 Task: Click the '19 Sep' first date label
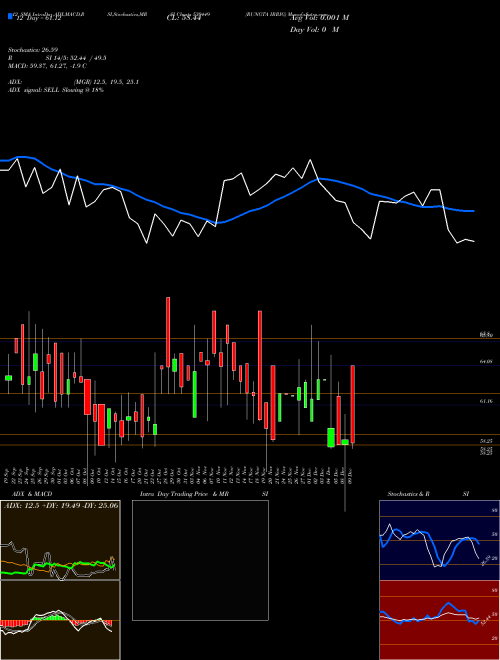tap(8, 475)
